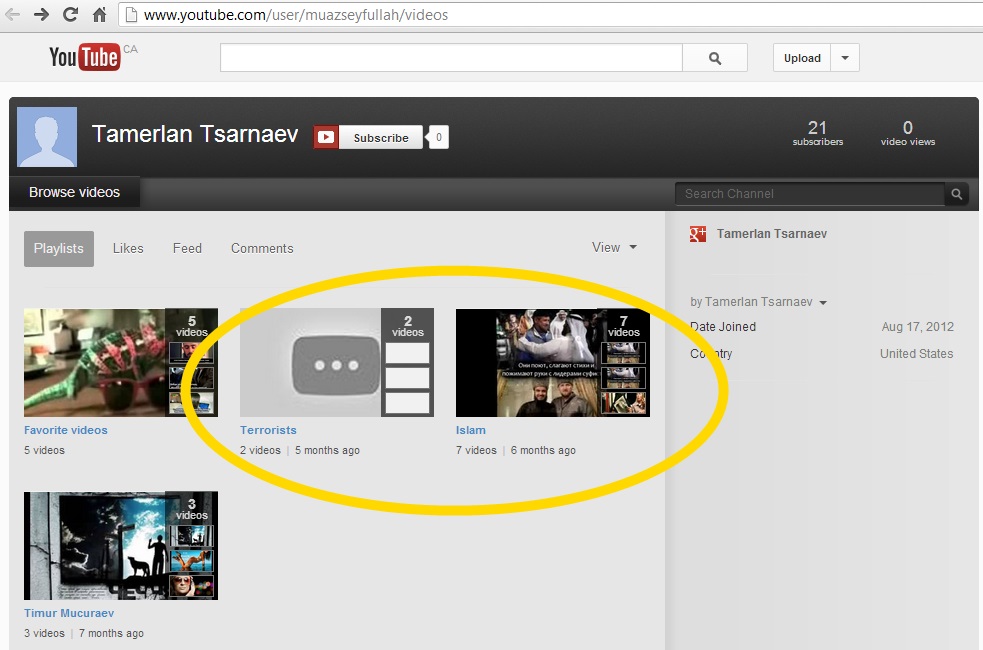Click the browser address bar URL
Viewport: 983px width, 650px height.
[x=296, y=14]
